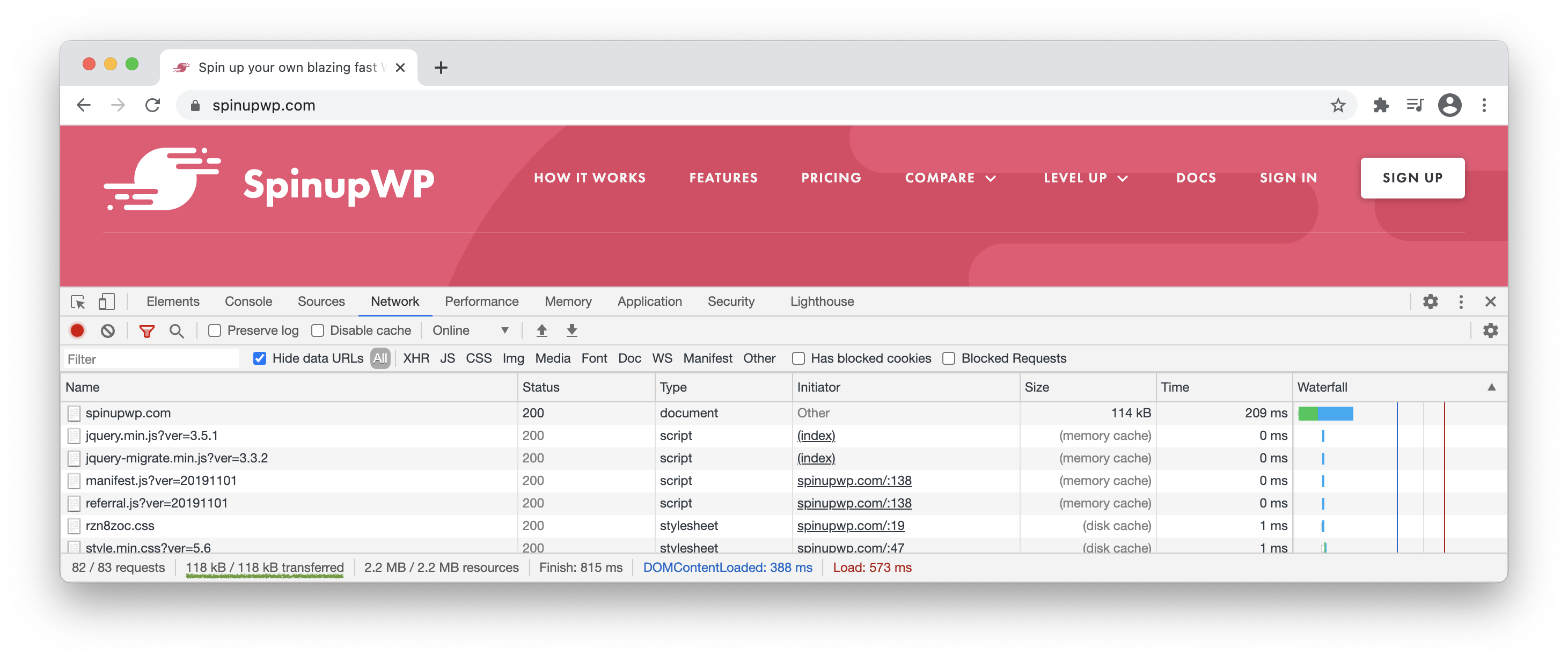Screen dimensions: 1568x662
Task: Click the address bar URL
Action: (x=263, y=105)
